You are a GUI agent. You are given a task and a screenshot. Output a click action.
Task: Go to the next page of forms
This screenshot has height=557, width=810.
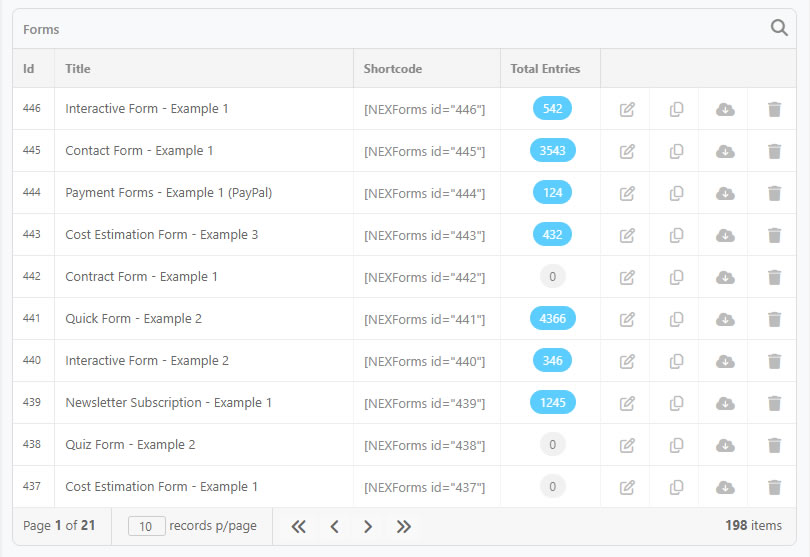click(x=368, y=527)
